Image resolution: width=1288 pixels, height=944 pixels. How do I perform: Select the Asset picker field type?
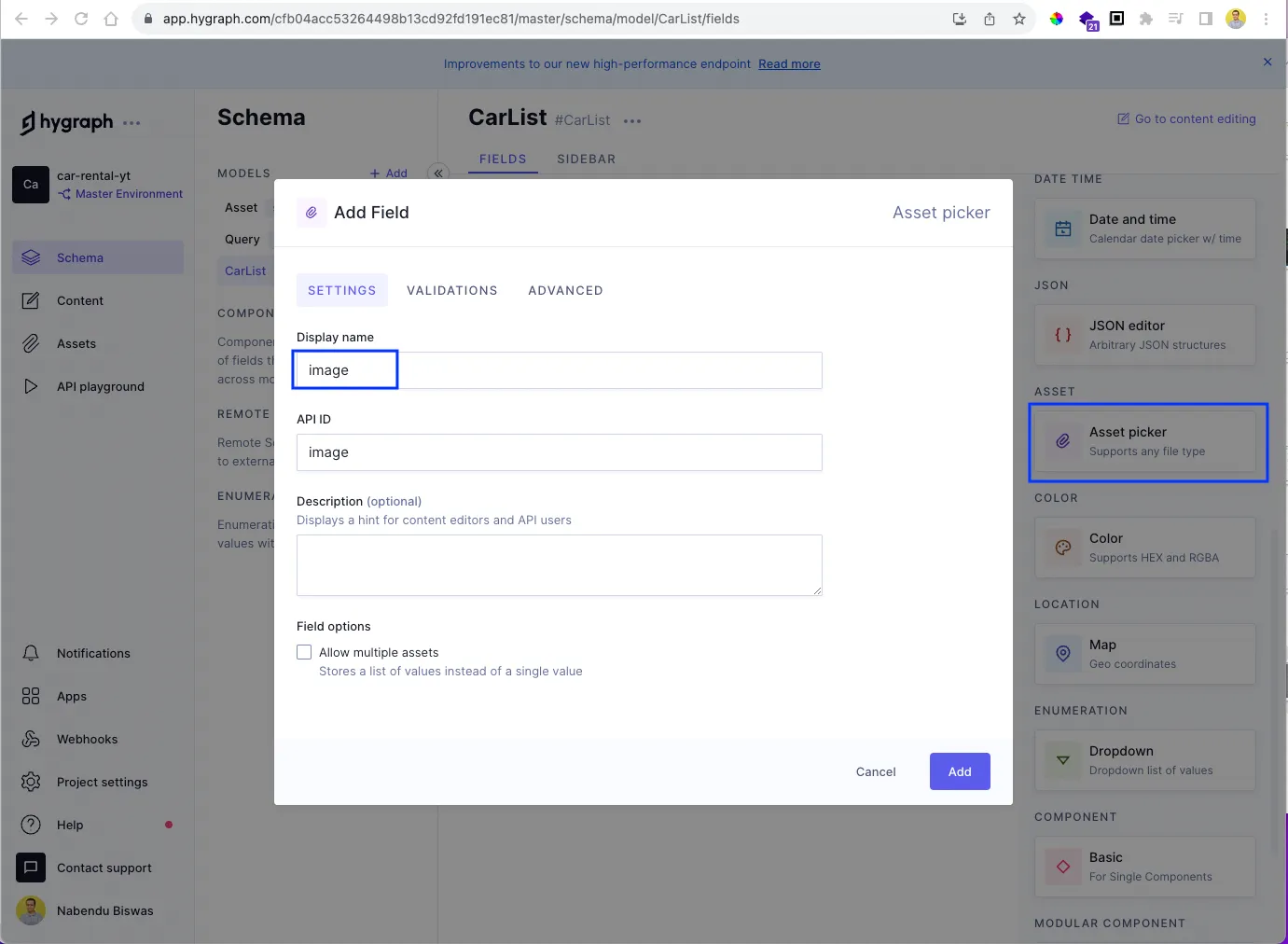[1145, 441]
